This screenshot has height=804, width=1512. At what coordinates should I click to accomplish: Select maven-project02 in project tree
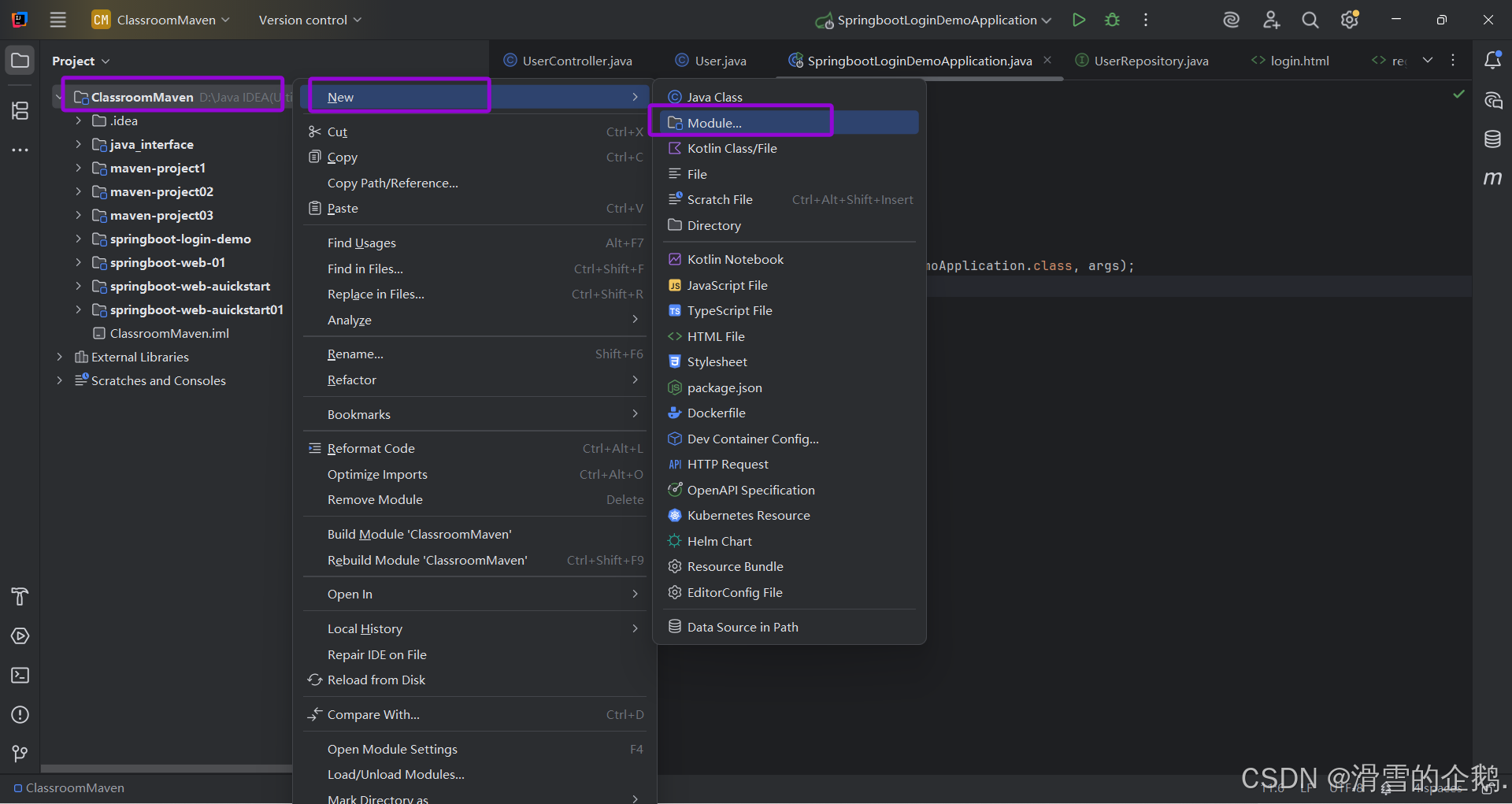(161, 191)
